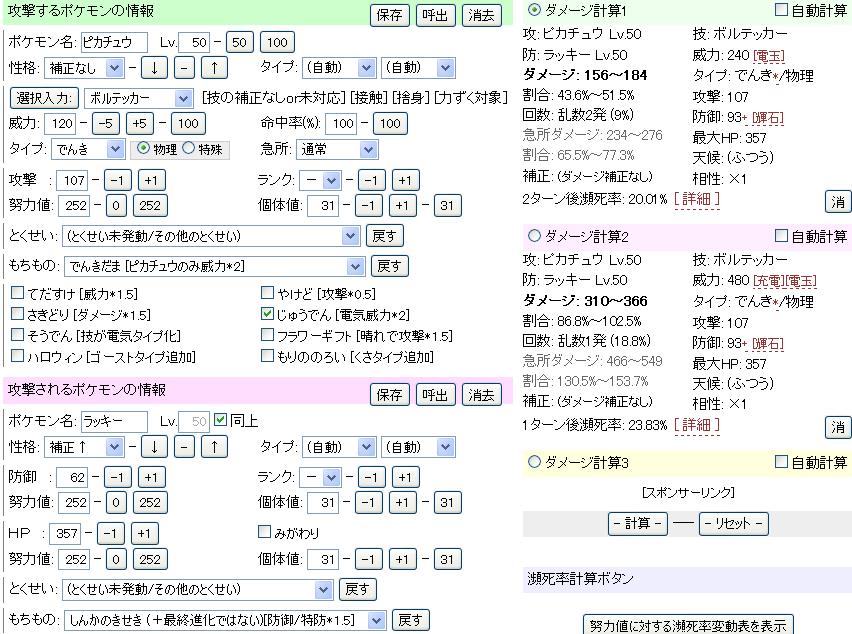The width and height of the screenshot is (852, 634).
Task: Click attacker nature up arrow button
Action: click(214, 68)
